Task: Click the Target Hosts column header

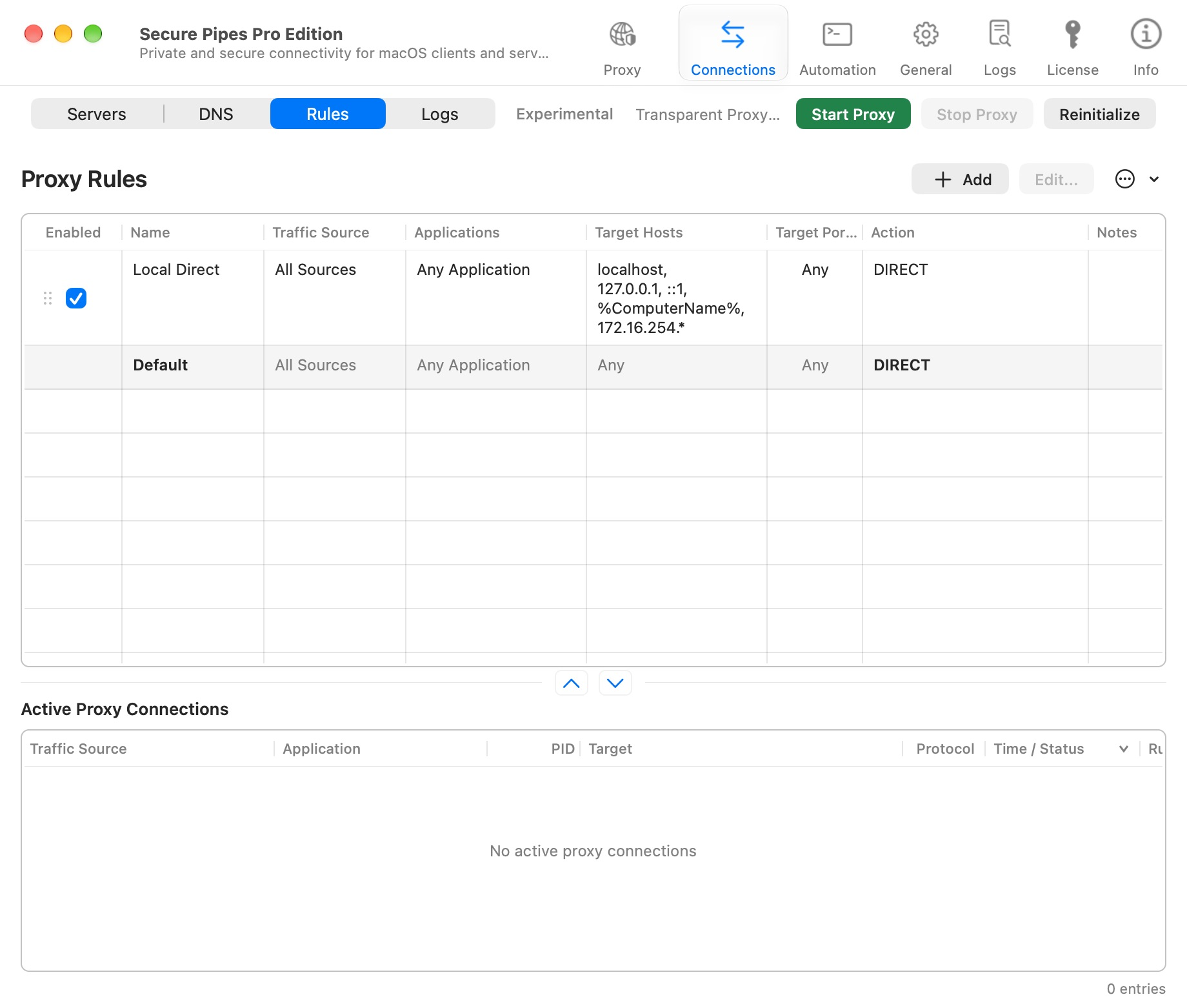Action: click(639, 232)
